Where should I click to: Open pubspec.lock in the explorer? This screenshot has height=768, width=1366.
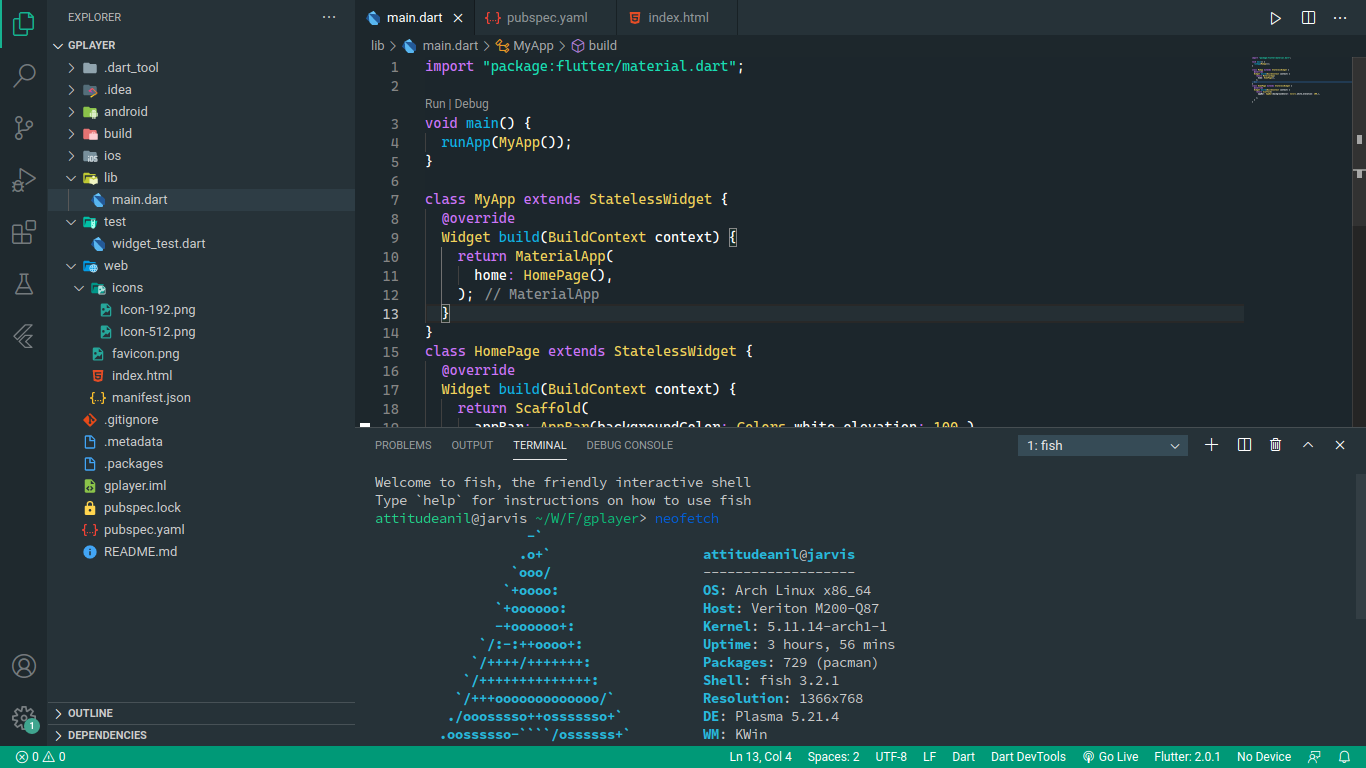coord(201,507)
